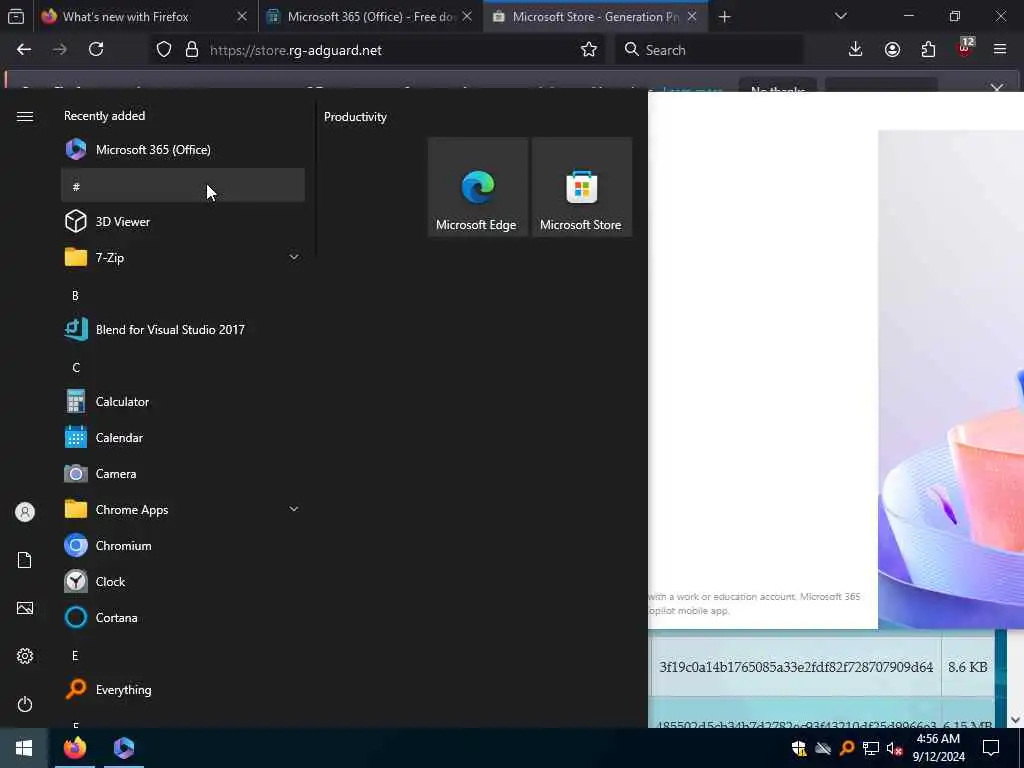Open Cortana
The width and height of the screenshot is (1024, 768).
point(183,617)
